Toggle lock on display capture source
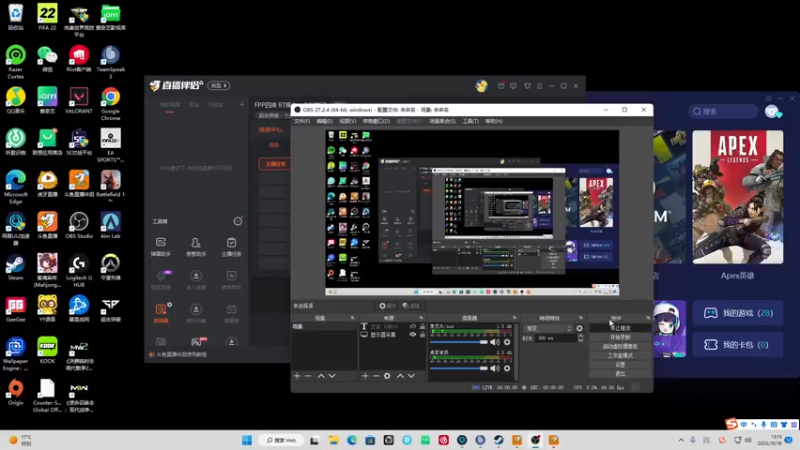Screen dimensions: 800x450 (422, 335)
